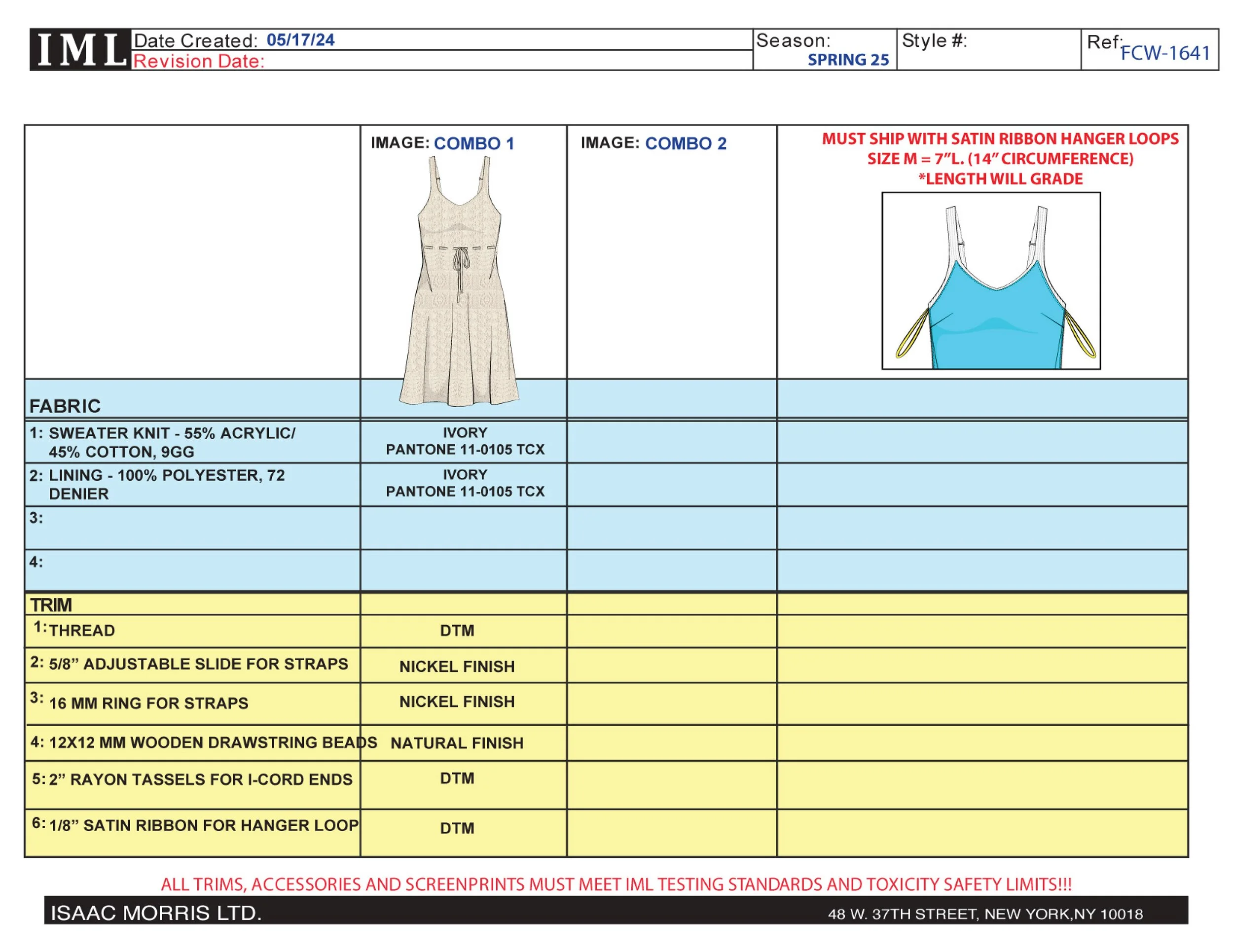Click the SPRING 25 season value
The image size is (1233, 952).
pos(847,60)
